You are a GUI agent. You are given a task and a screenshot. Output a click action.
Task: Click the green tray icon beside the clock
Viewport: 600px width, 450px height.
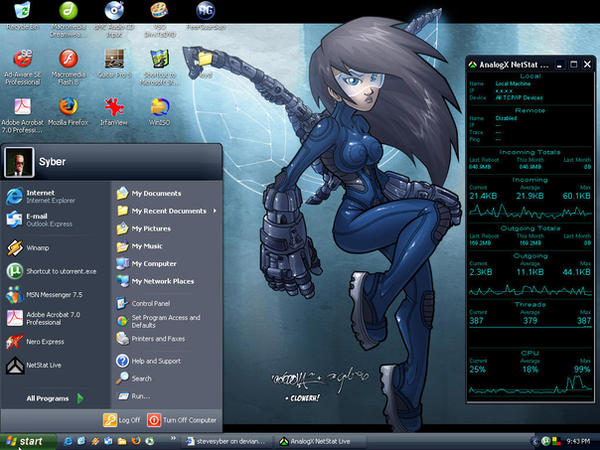pos(546,441)
